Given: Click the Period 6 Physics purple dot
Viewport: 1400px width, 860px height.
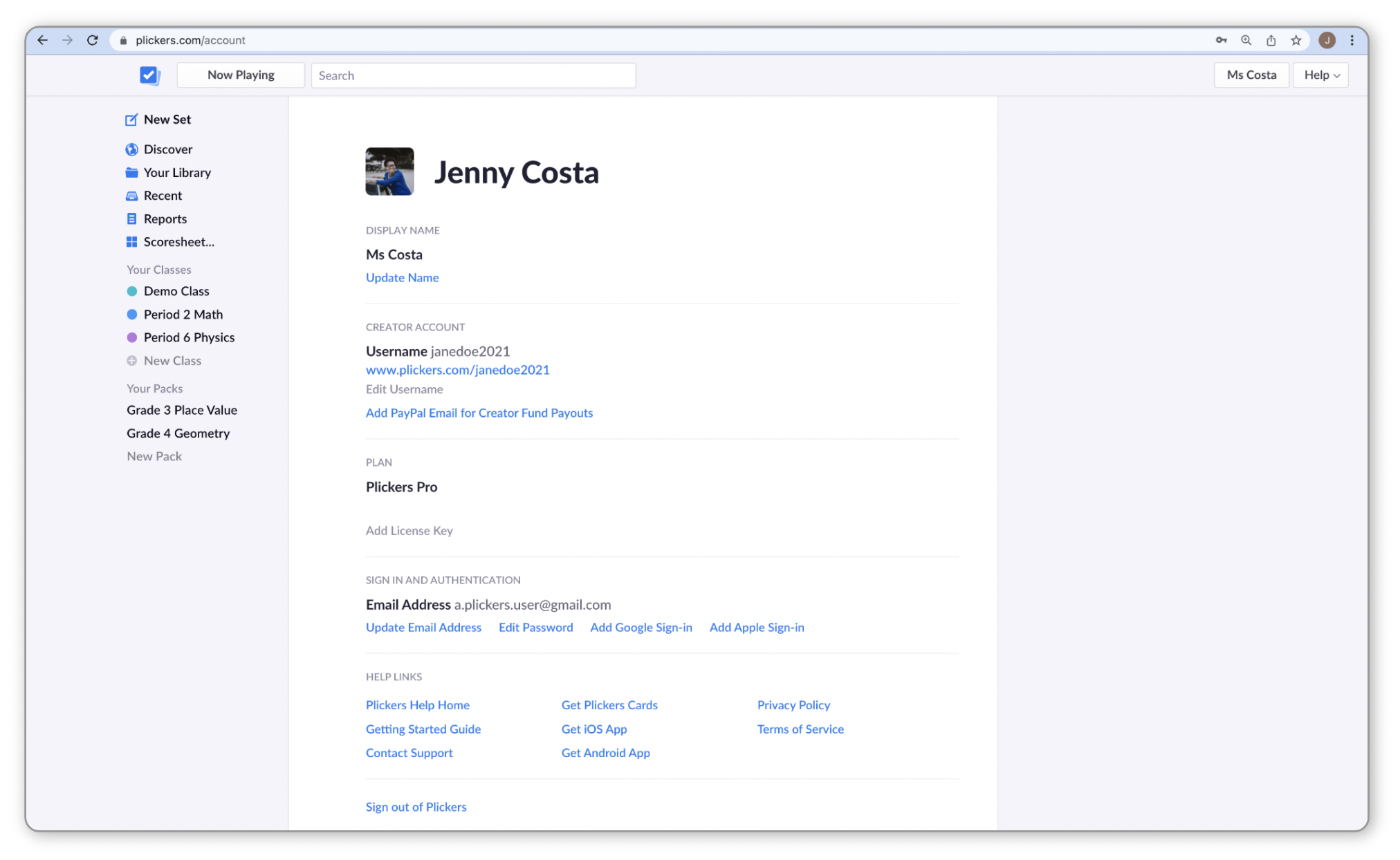Looking at the screenshot, I should point(131,337).
